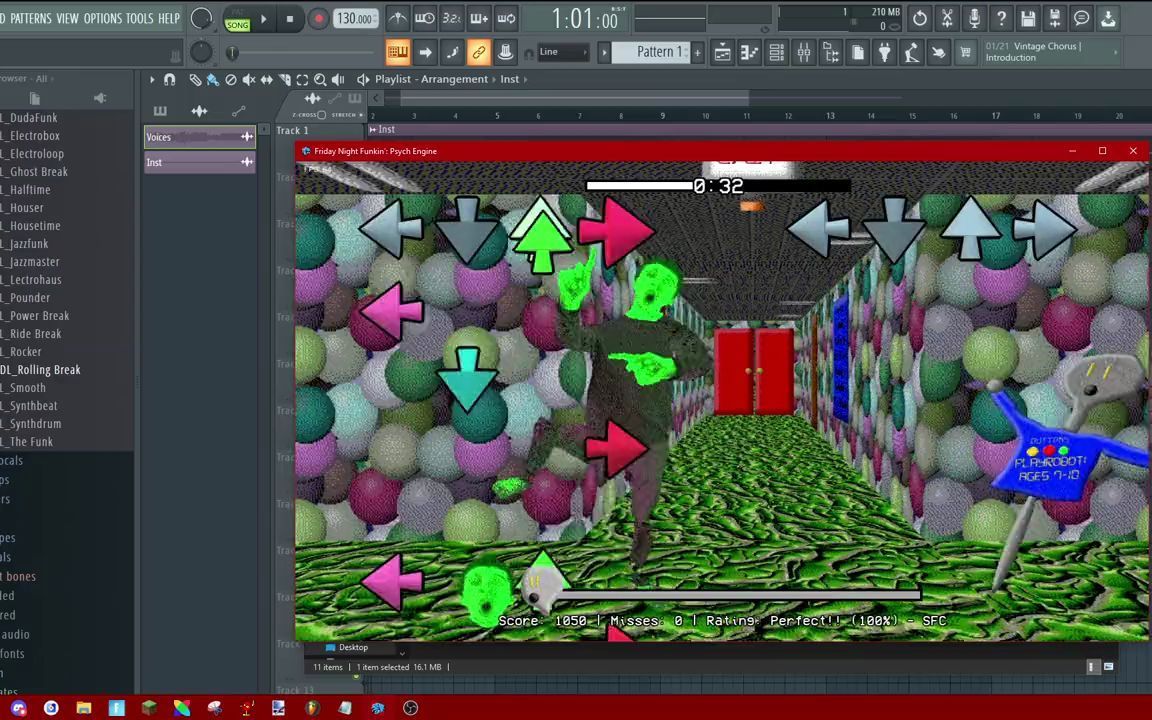
Task: Open the Vintage Chorus hint panel arrow
Action: click(1116, 52)
